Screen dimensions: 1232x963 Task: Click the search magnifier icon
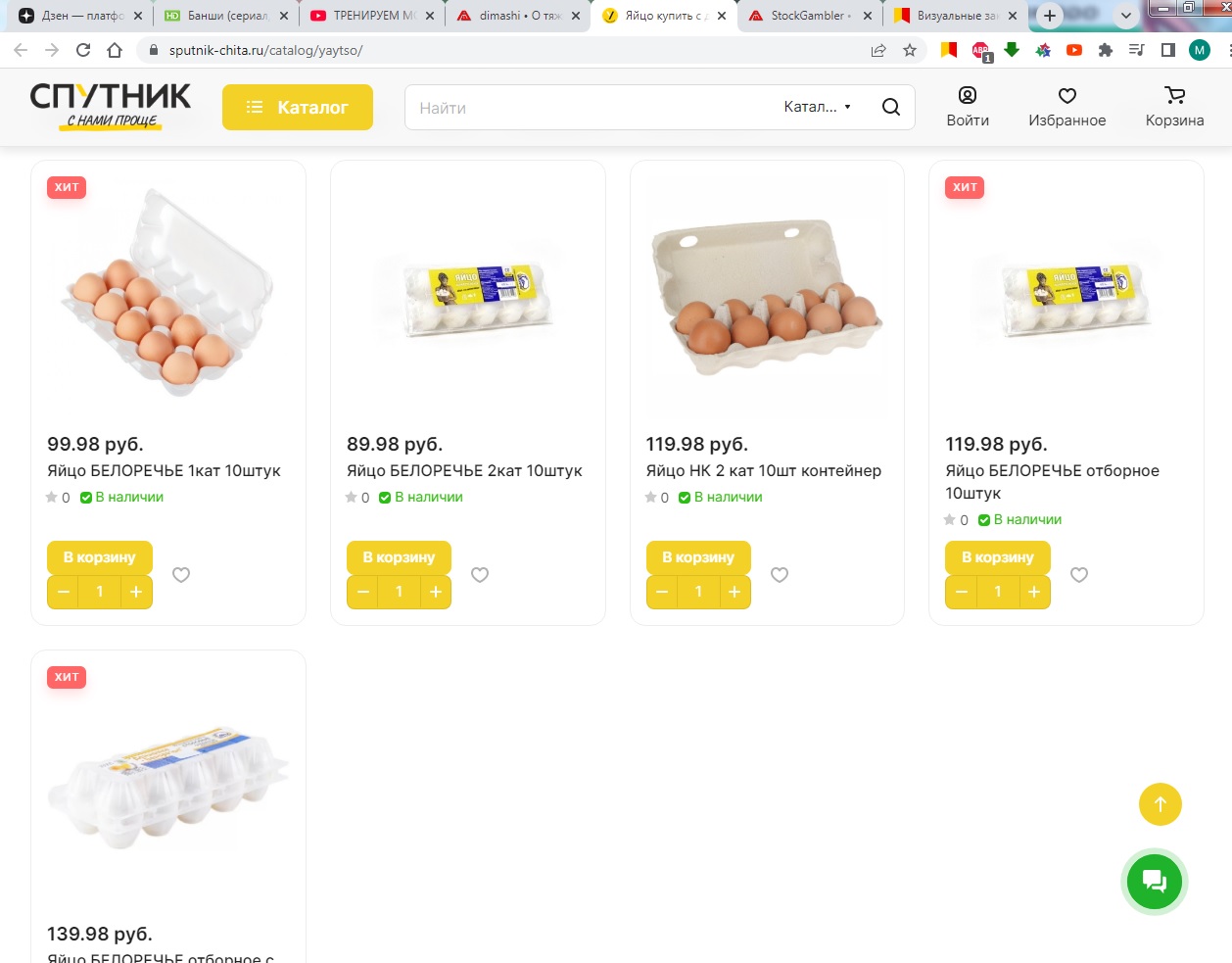tap(890, 107)
